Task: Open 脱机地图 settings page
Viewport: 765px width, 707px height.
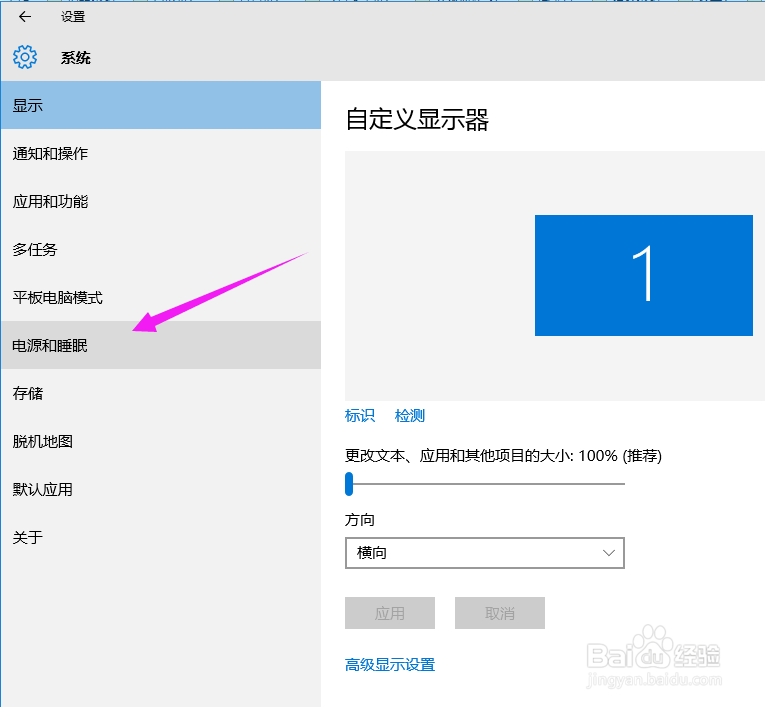Action: pos(161,441)
